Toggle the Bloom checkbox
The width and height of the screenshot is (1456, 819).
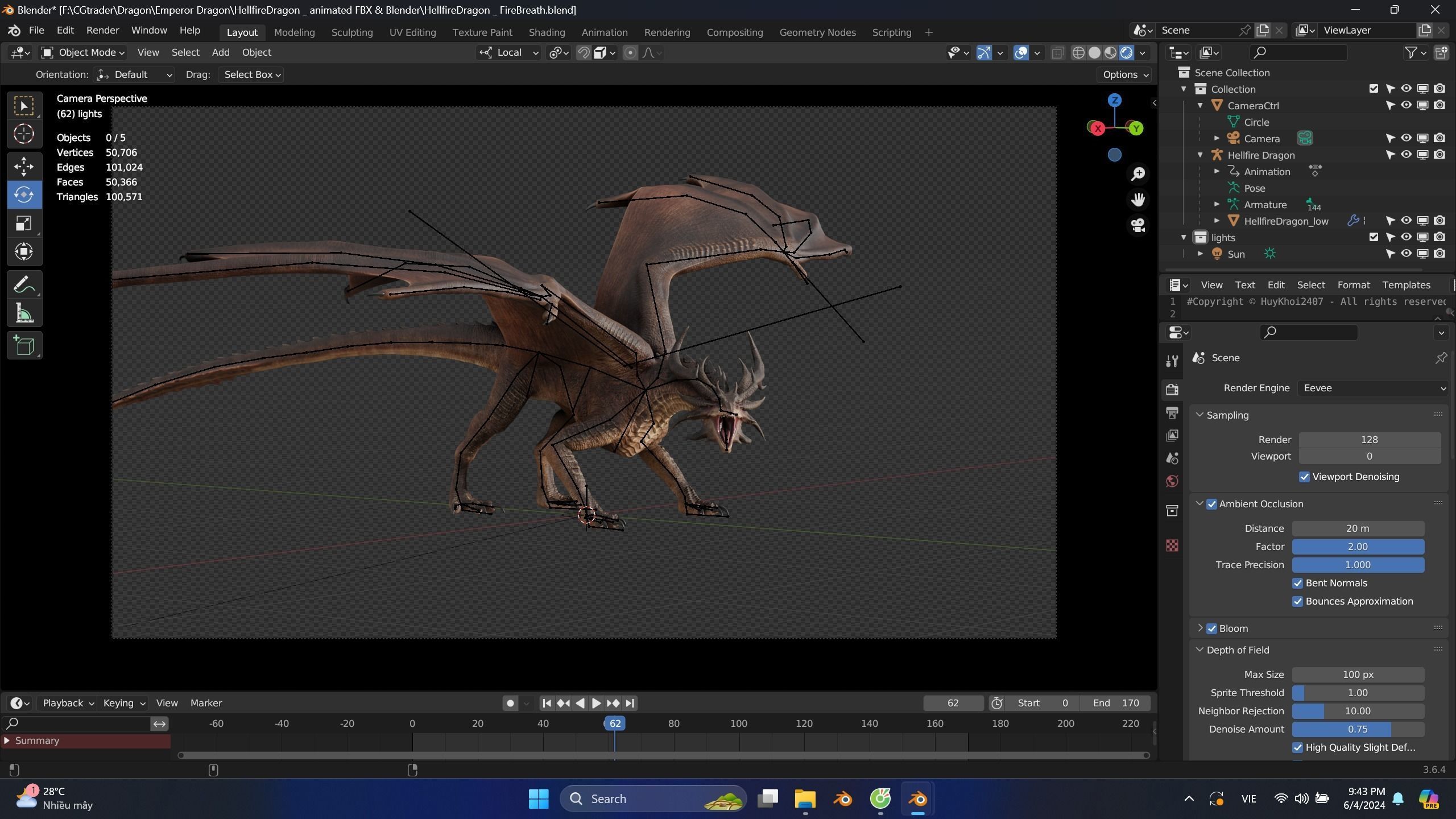pyautogui.click(x=1212, y=628)
